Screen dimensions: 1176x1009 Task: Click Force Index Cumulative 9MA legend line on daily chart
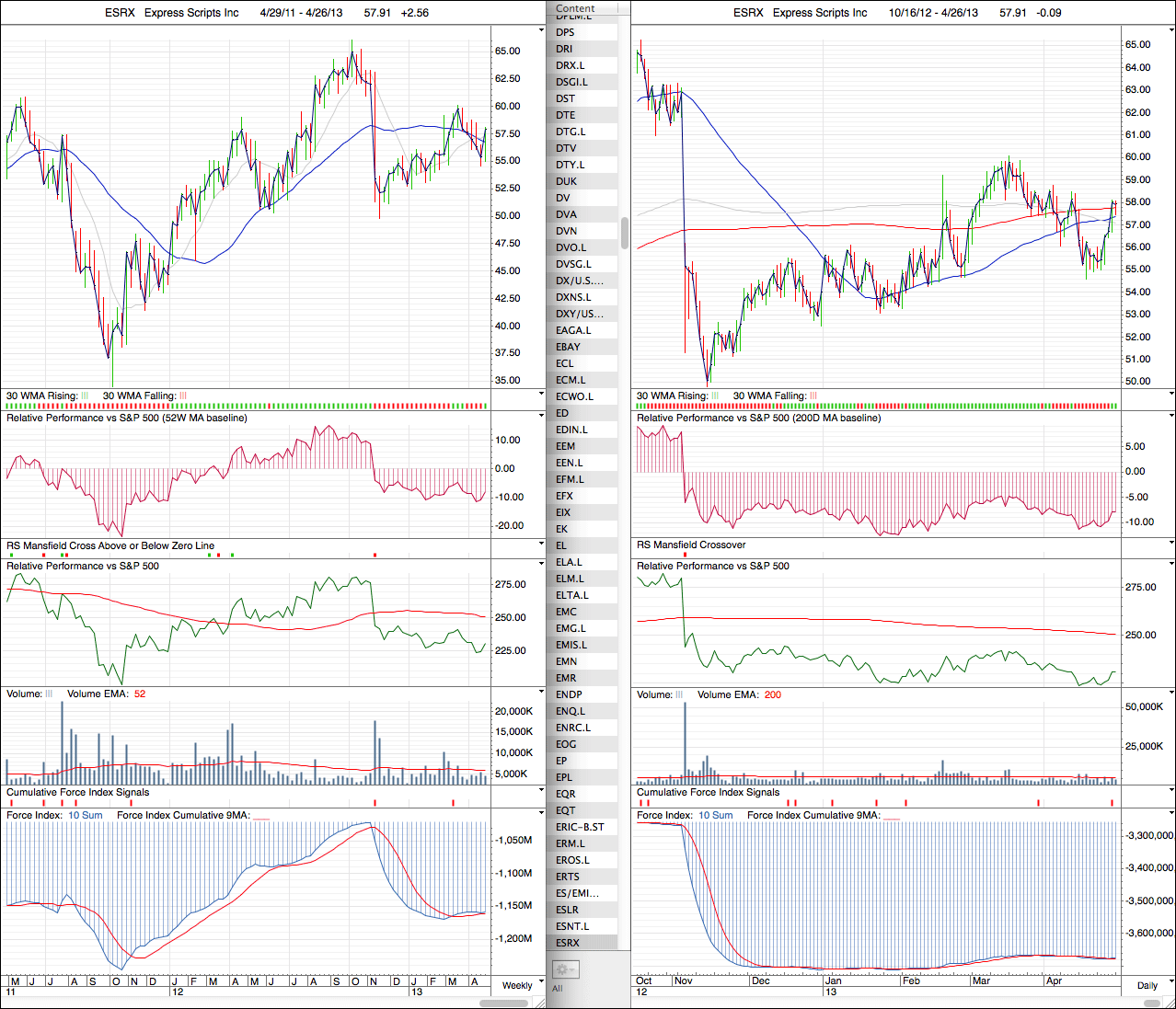[x=891, y=816]
